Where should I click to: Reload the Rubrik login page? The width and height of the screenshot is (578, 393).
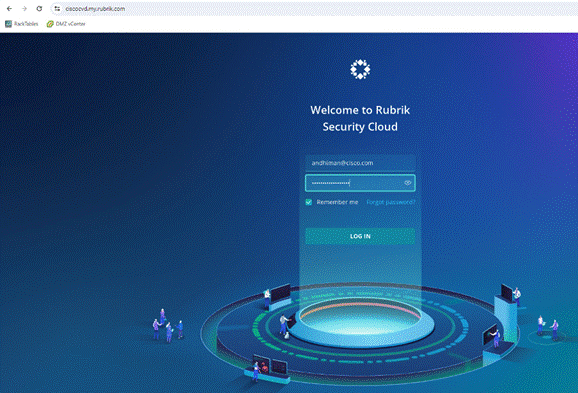[39, 8]
